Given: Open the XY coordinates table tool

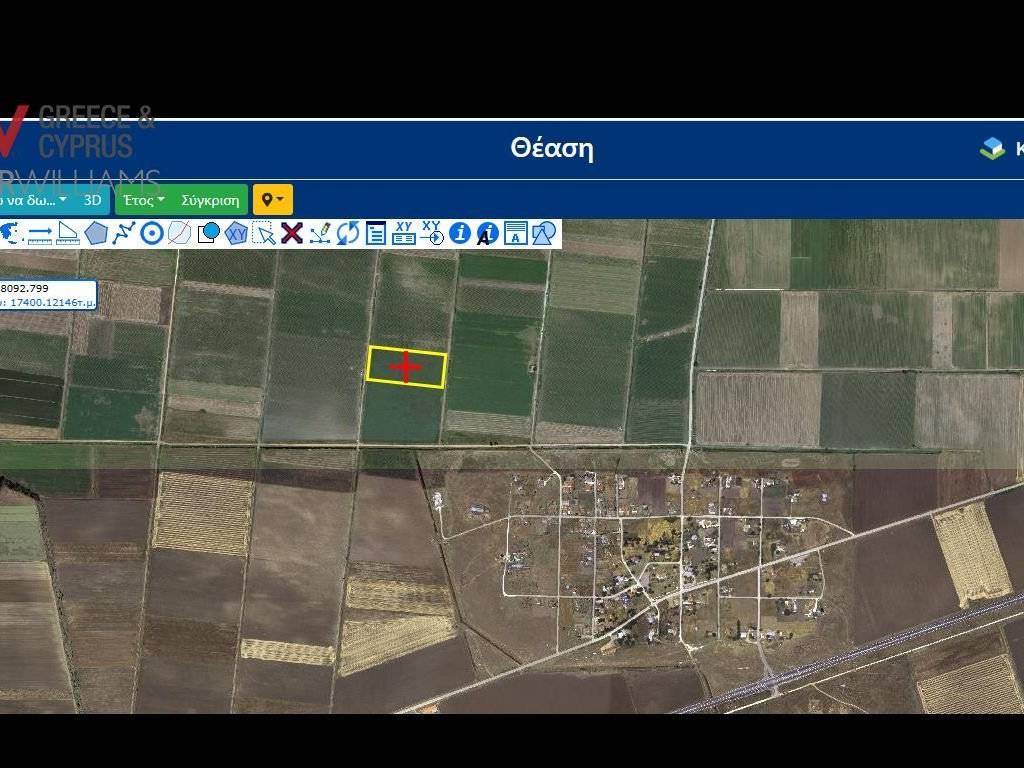Looking at the screenshot, I should point(404,234).
